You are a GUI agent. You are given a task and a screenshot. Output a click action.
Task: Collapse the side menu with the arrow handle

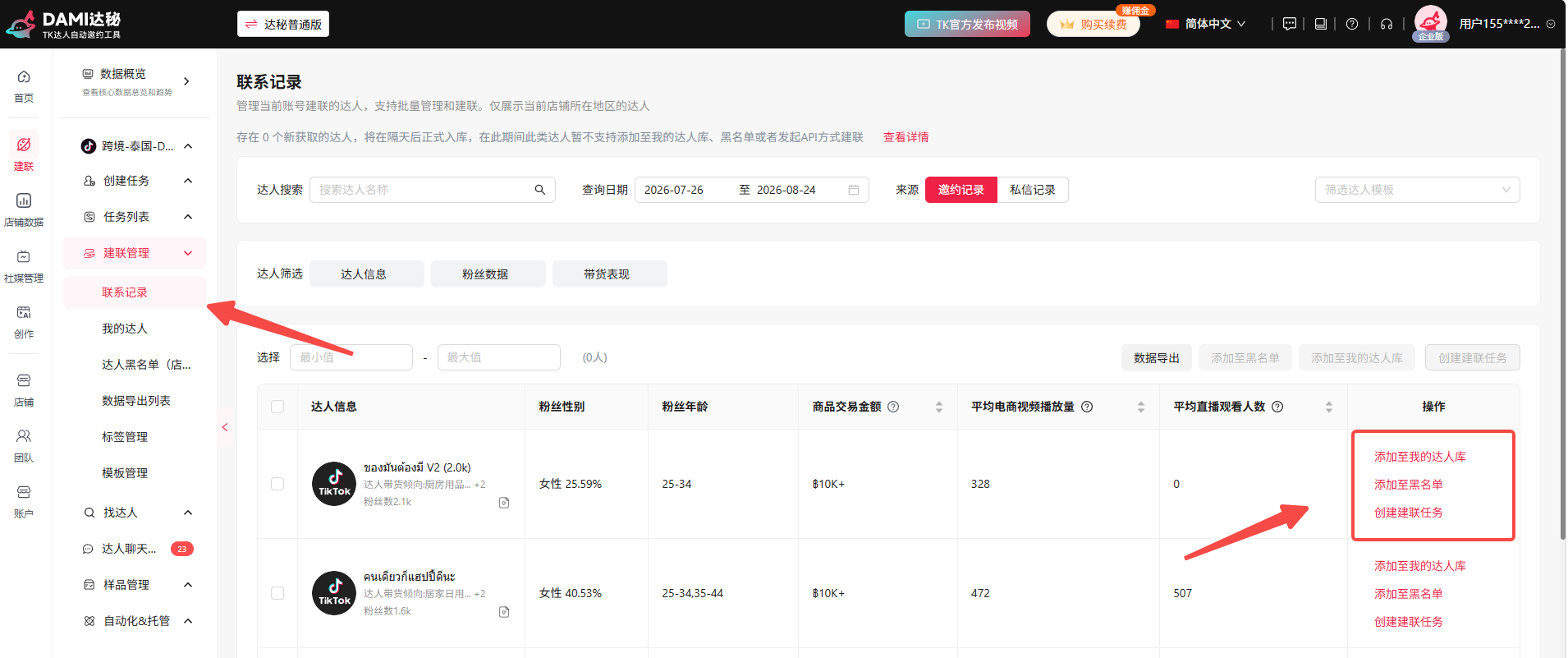tap(225, 427)
